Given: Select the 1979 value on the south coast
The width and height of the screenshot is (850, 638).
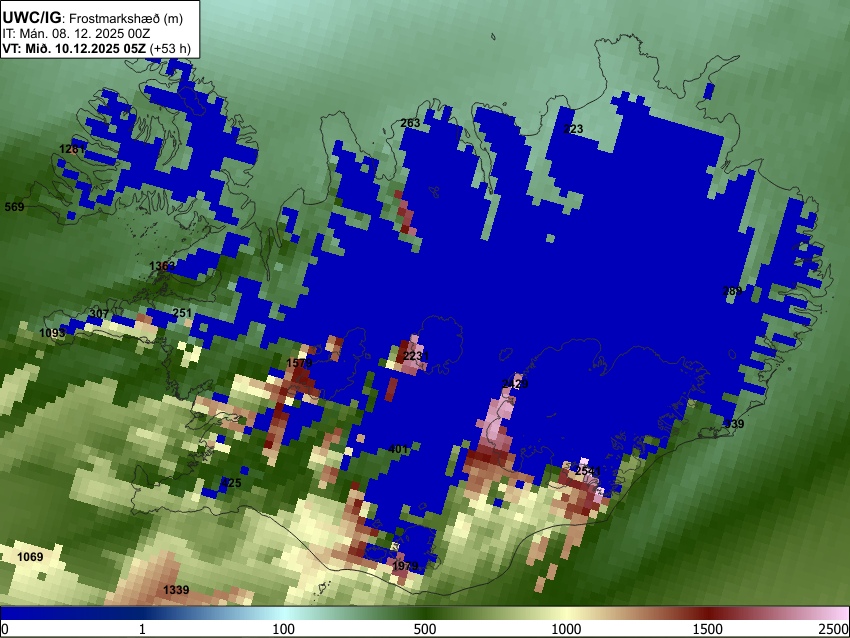Looking at the screenshot, I should tap(405, 566).
